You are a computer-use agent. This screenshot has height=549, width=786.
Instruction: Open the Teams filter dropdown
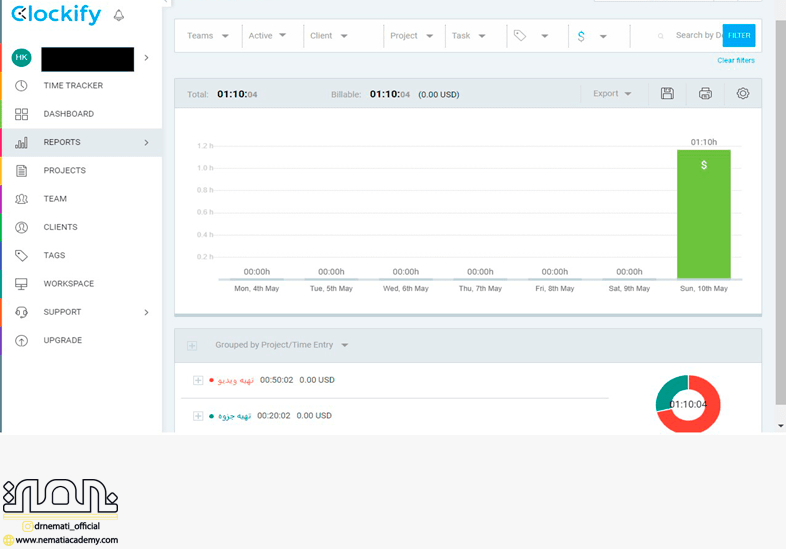pyautogui.click(x=208, y=36)
